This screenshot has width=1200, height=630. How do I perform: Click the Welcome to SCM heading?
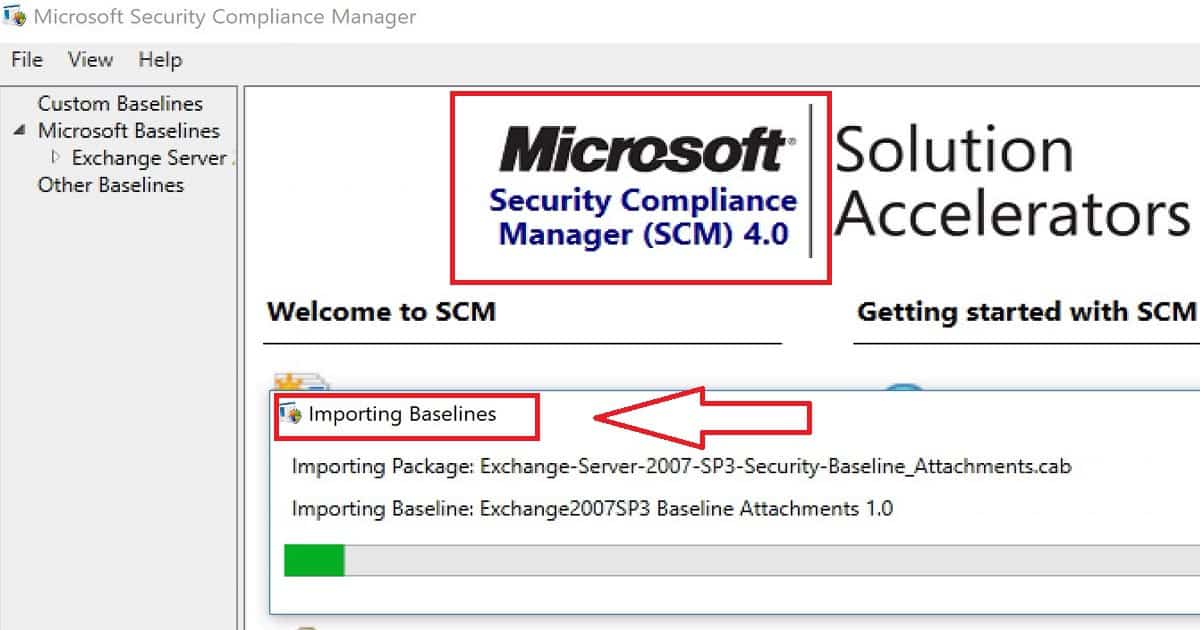(381, 311)
